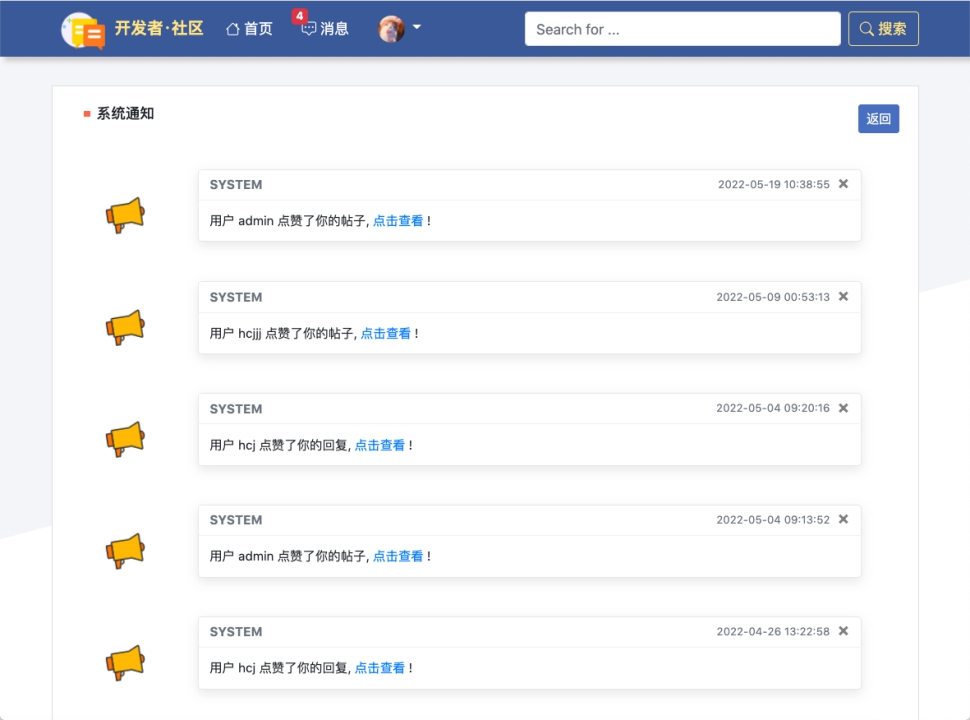Click the 系统通知 heading text
This screenshot has width=970, height=720.
[x=126, y=113]
